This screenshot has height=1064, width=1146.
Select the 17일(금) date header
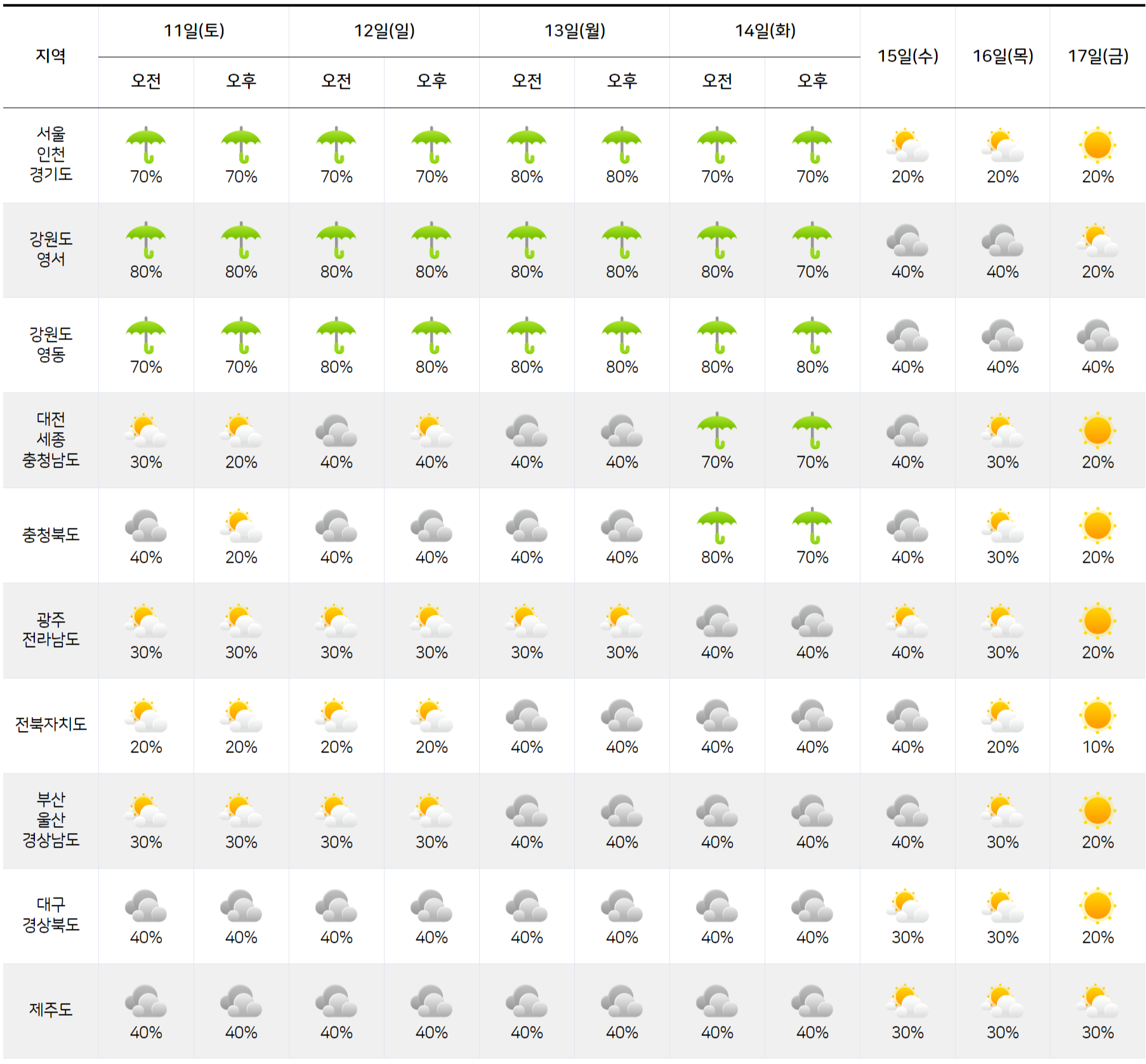(x=1098, y=56)
